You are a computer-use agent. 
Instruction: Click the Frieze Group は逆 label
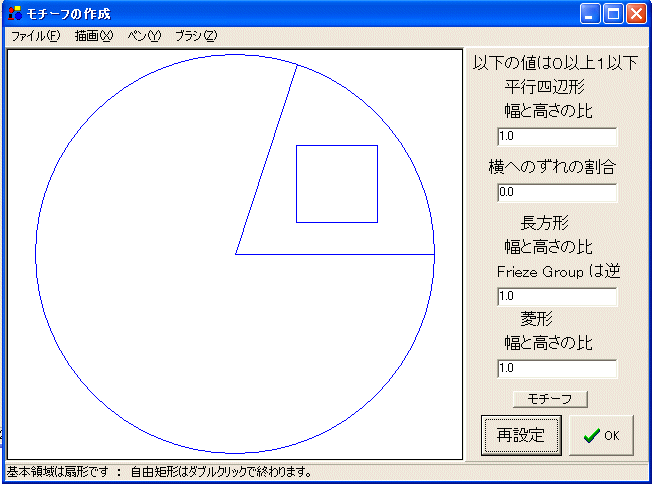coord(558,272)
